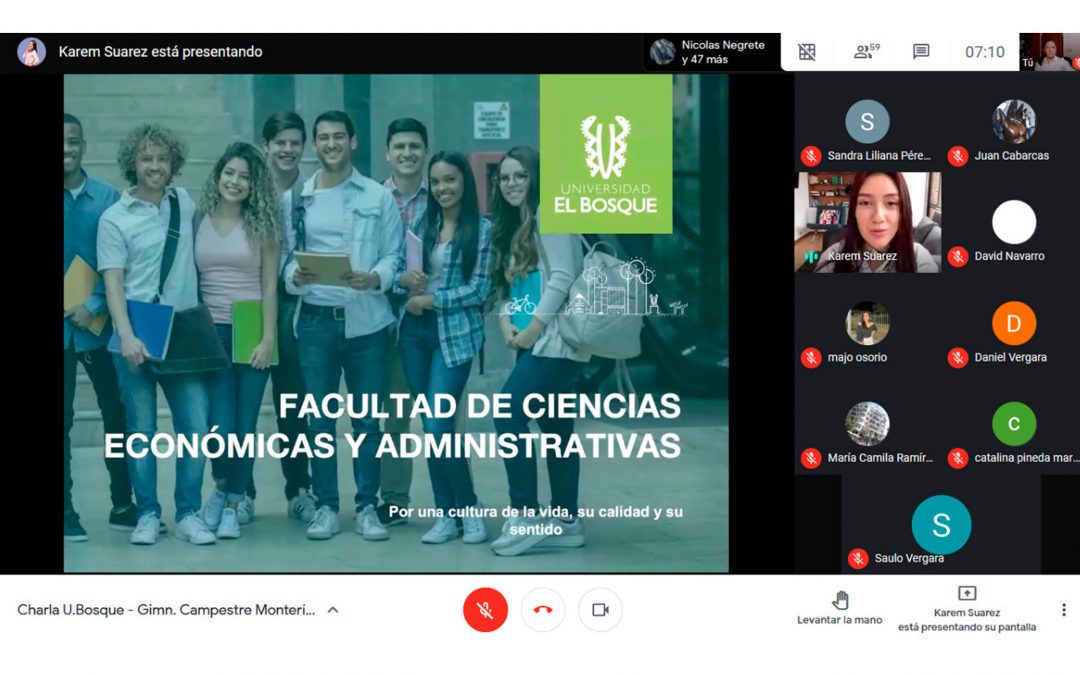This screenshot has height=675, width=1080.
Task: Select María Camila Ramírez's profile picture
Action: point(867,424)
